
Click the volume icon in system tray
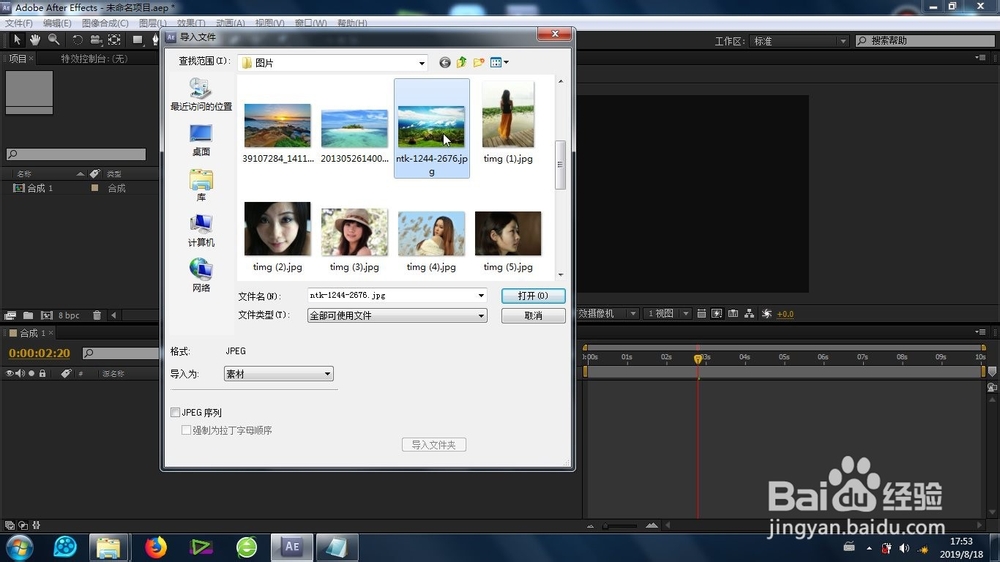[x=904, y=549]
